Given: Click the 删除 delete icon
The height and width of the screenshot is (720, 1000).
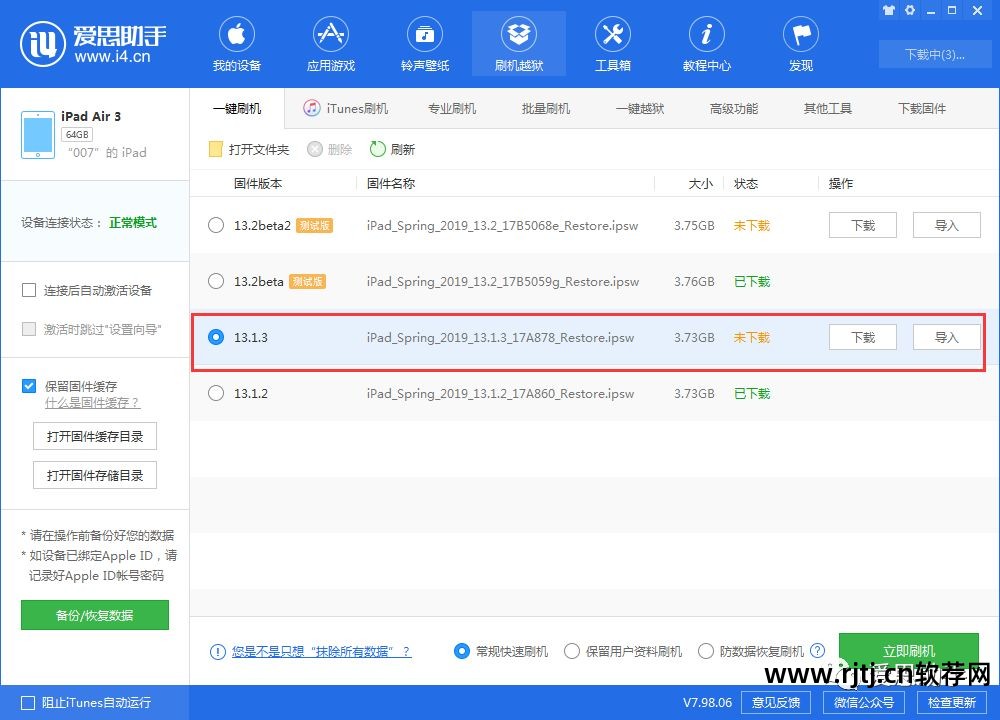Looking at the screenshot, I should click(x=314, y=149).
